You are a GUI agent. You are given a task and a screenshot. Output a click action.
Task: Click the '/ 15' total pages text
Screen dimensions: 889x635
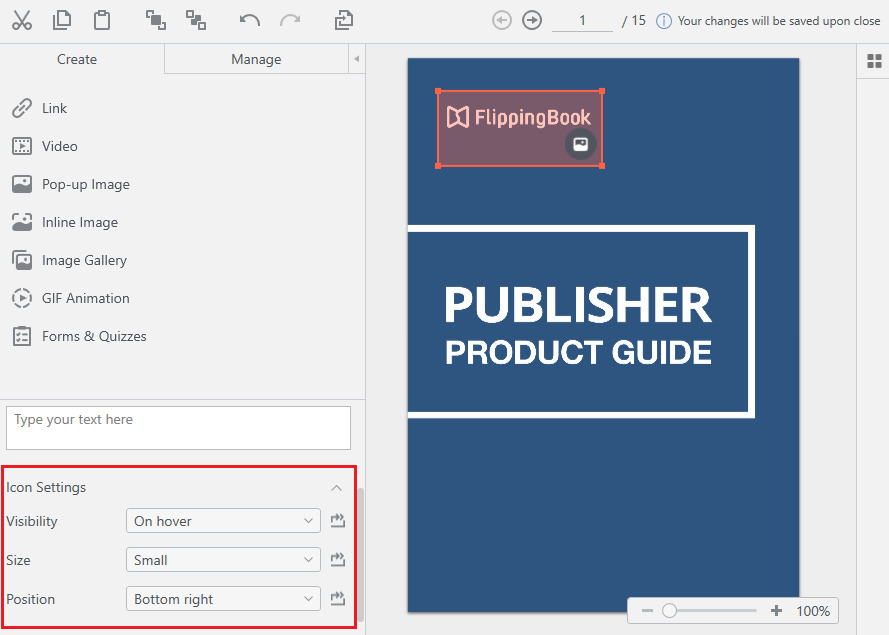coord(634,21)
